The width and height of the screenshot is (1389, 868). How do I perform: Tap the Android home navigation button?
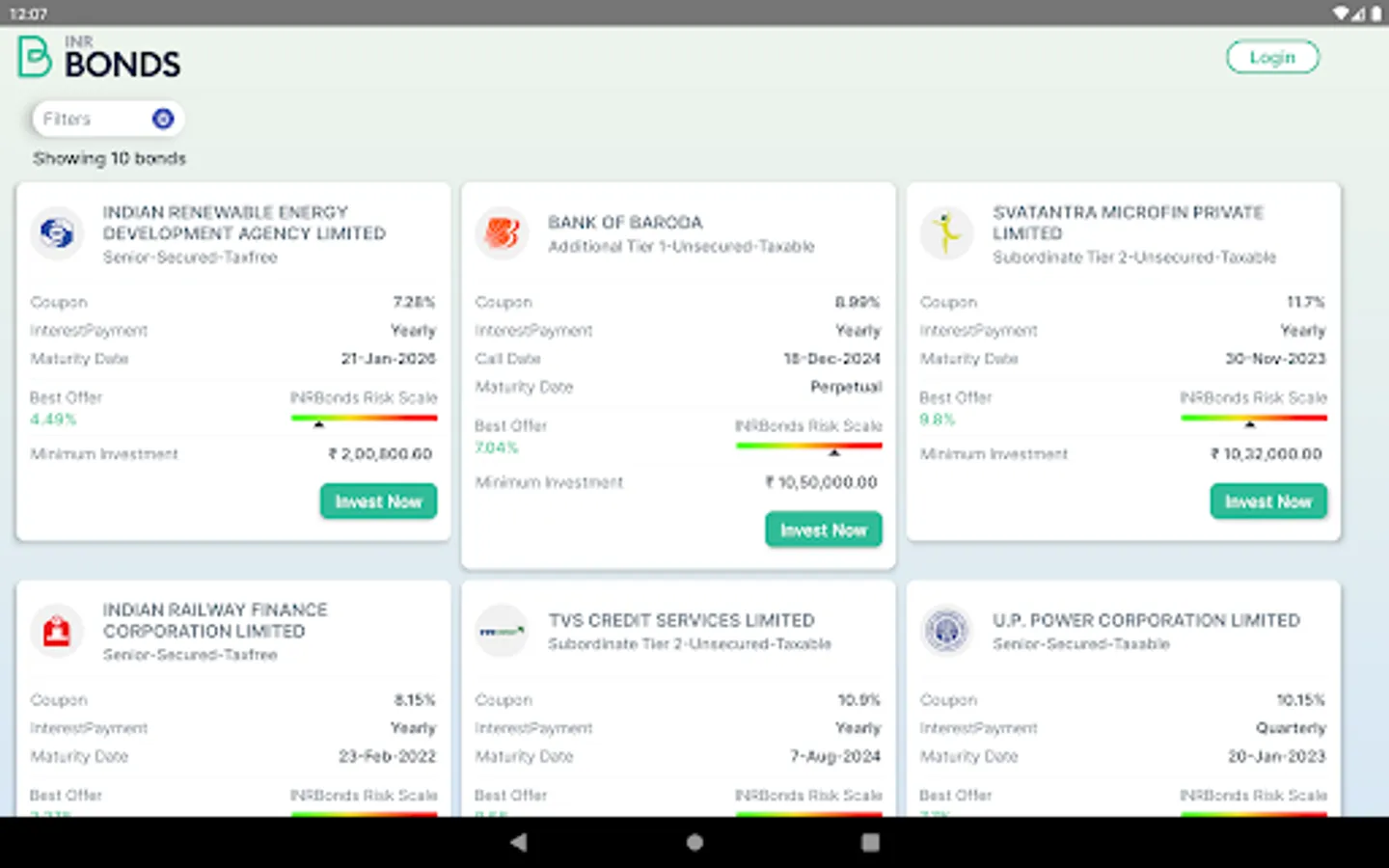694,842
